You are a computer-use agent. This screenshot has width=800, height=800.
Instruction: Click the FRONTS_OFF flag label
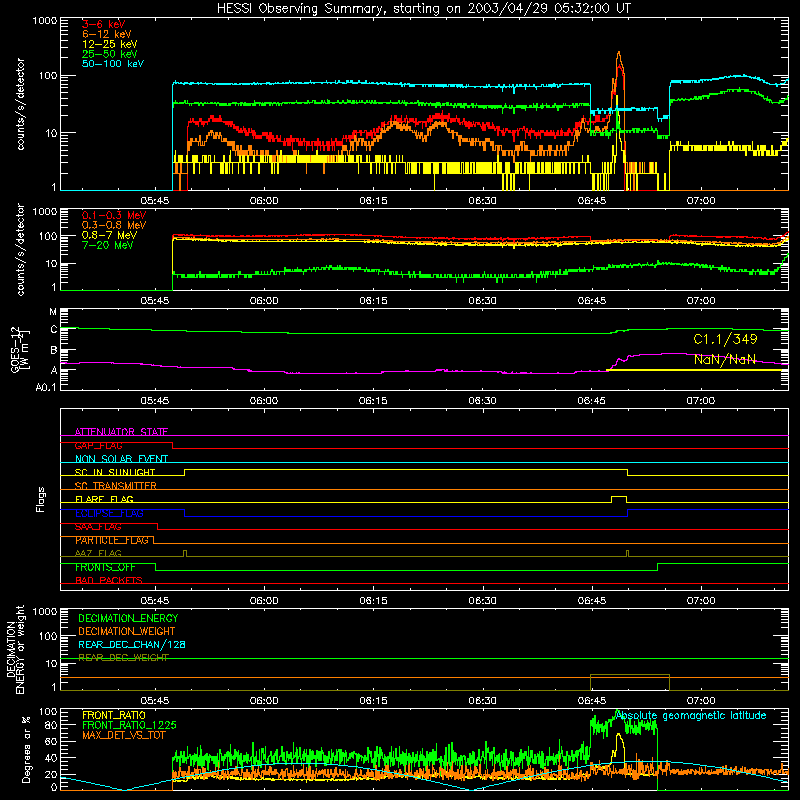[105, 567]
